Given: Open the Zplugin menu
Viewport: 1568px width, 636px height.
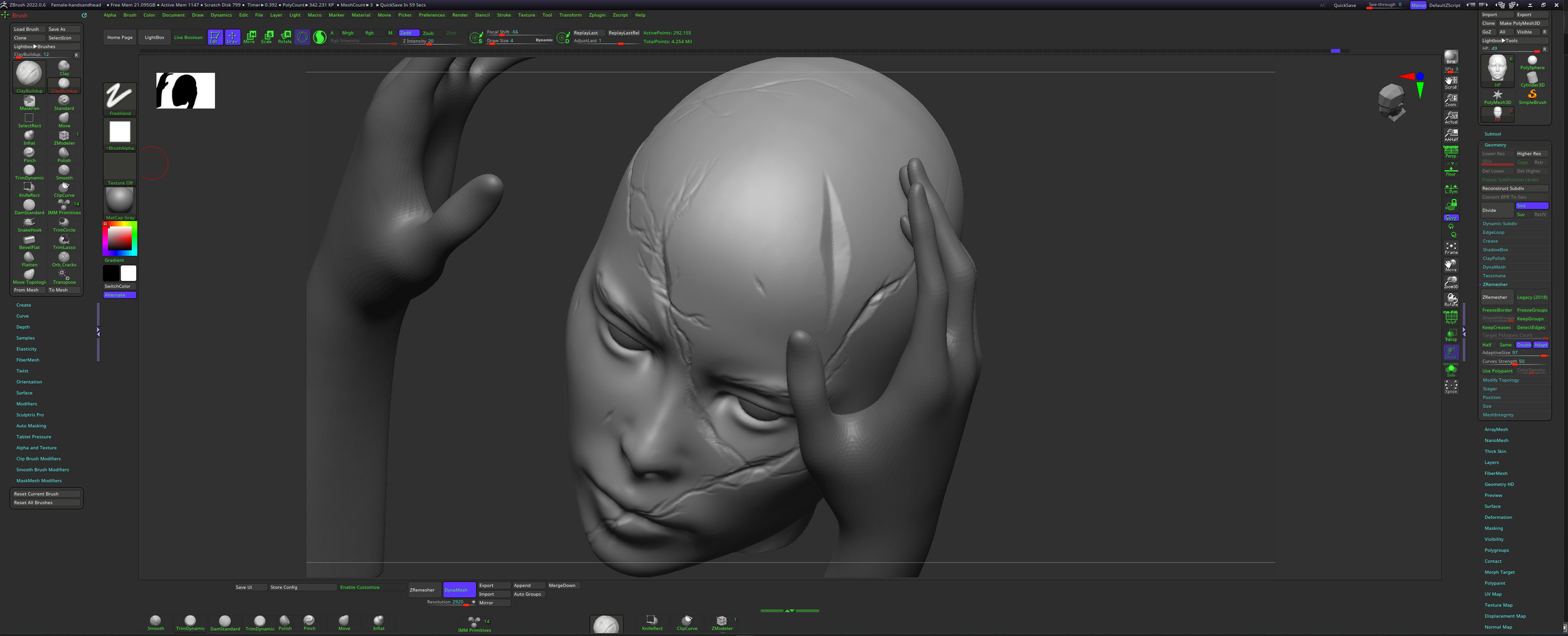Looking at the screenshot, I should point(596,14).
